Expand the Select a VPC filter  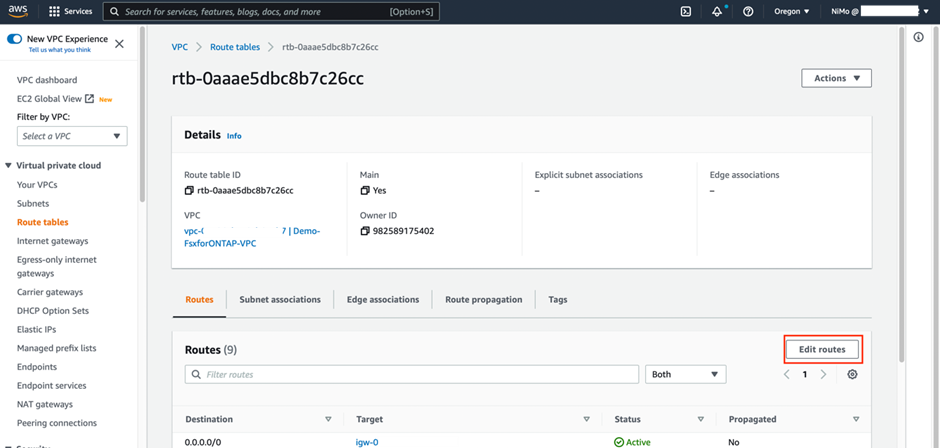point(72,136)
